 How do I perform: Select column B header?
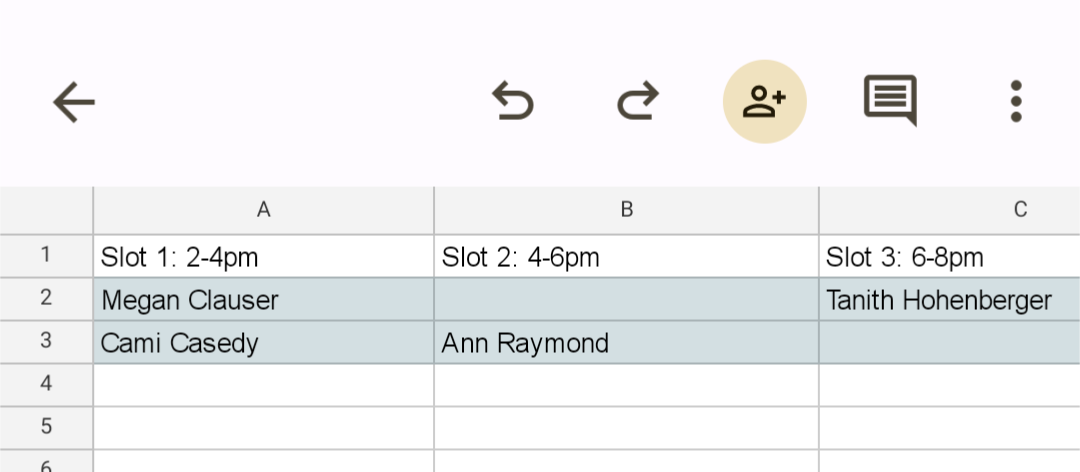click(626, 210)
